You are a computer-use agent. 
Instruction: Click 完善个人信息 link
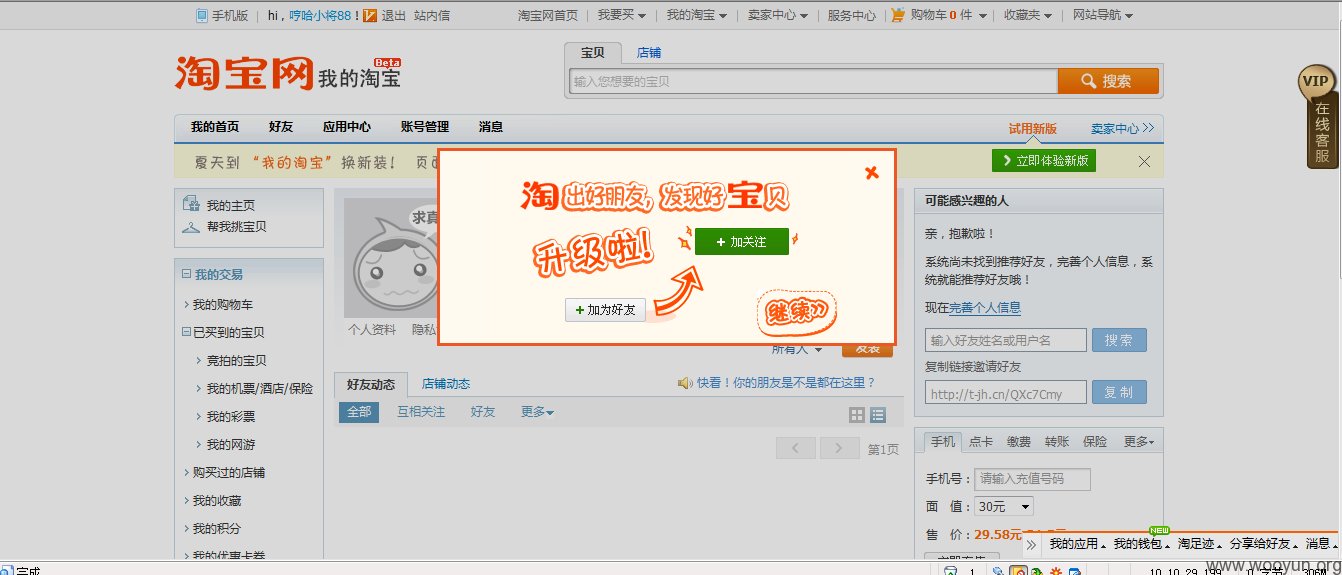985,308
